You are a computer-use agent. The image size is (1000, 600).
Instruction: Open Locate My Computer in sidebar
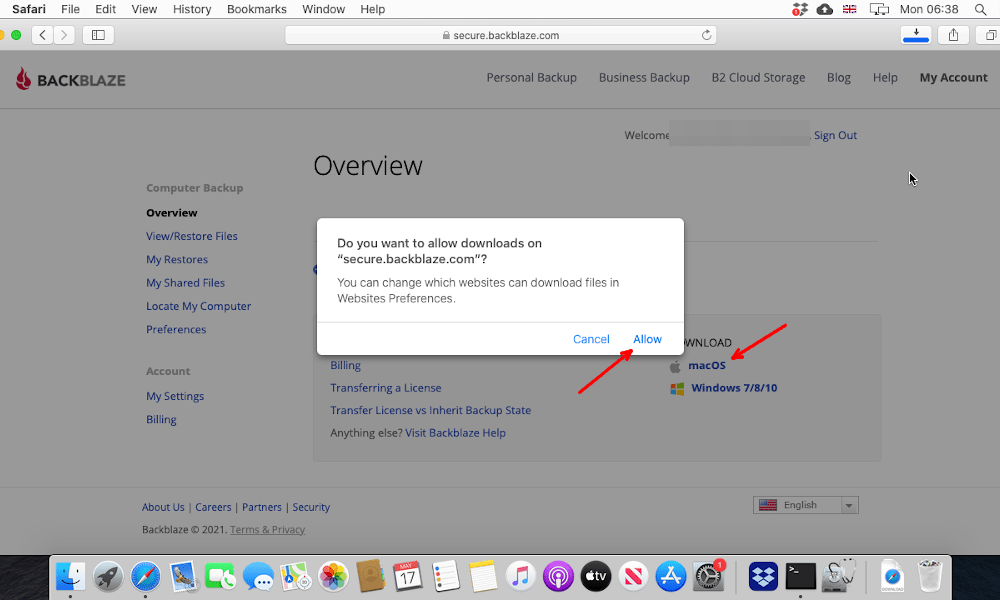(198, 306)
